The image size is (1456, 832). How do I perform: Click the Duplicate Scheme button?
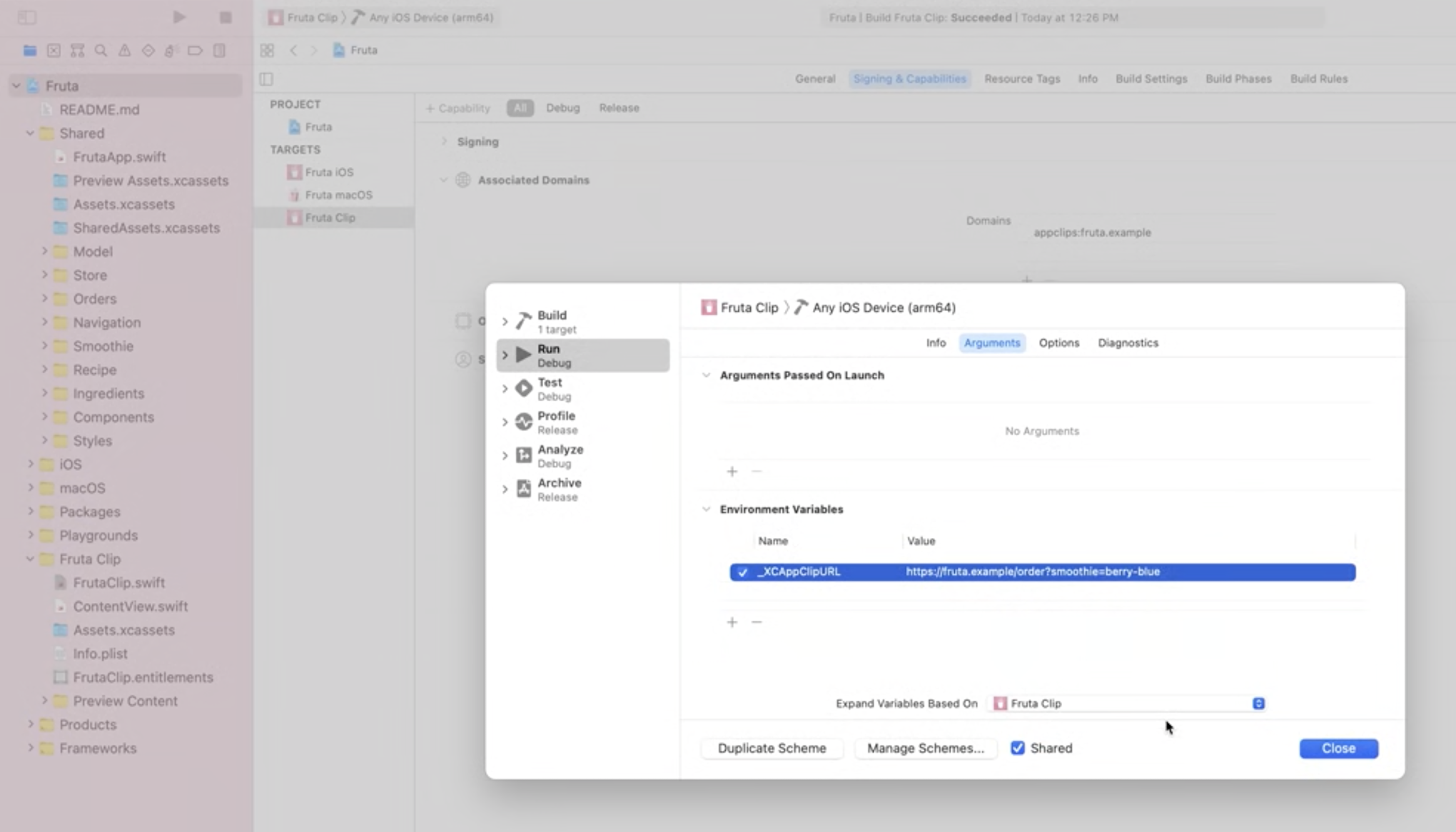pos(772,749)
